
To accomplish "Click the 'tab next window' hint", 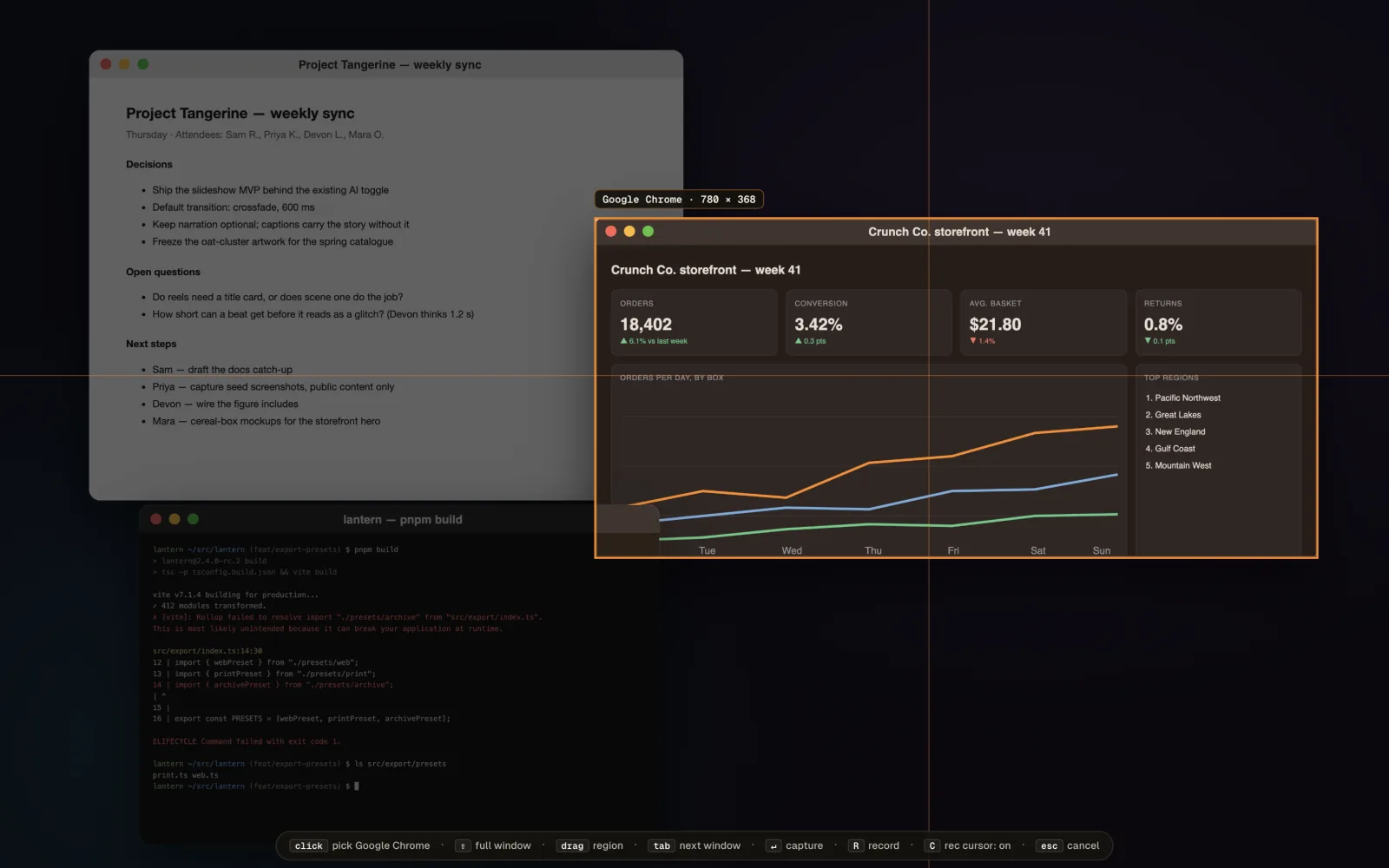I will 694,845.
